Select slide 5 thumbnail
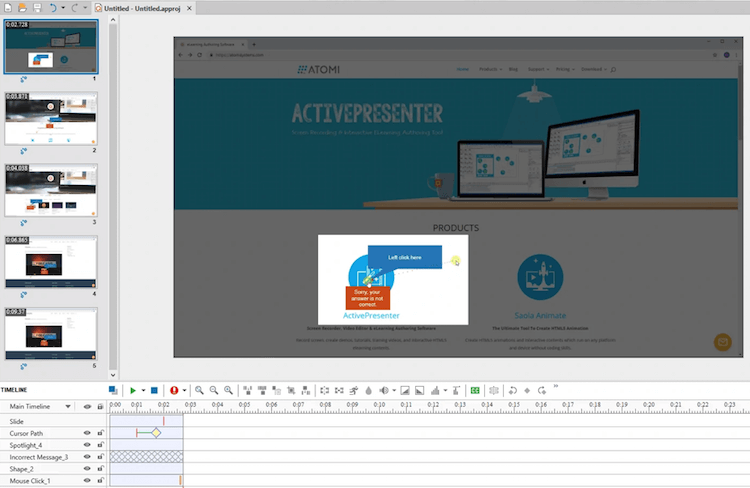Image resolution: width=750 pixels, height=488 pixels. (51, 334)
